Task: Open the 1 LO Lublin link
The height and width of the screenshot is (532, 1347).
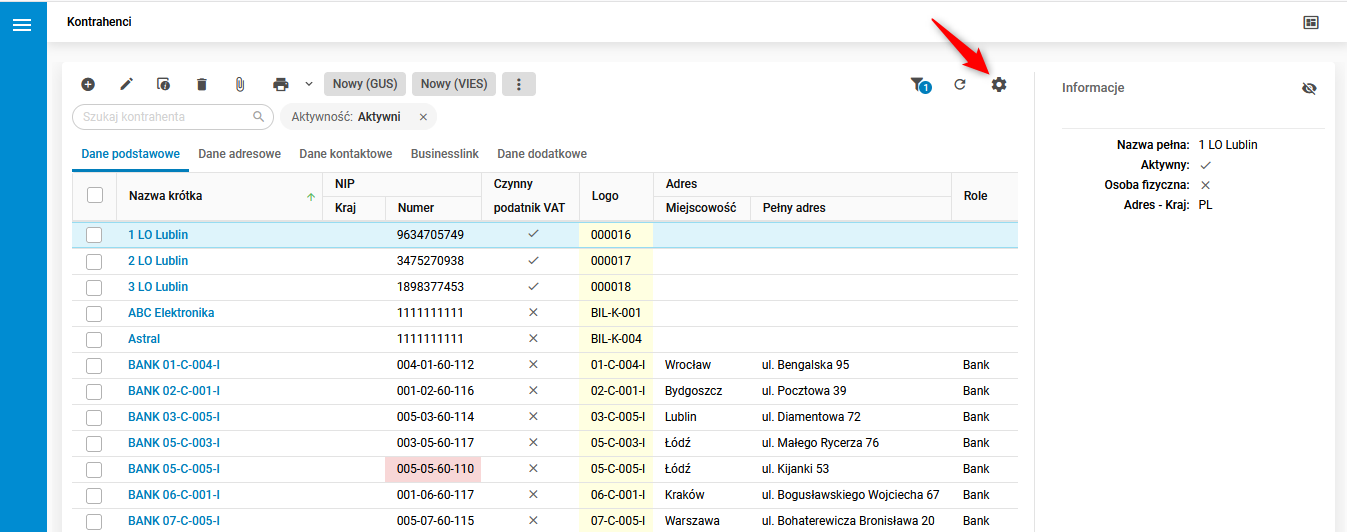Action: pyautogui.click(x=158, y=235)
